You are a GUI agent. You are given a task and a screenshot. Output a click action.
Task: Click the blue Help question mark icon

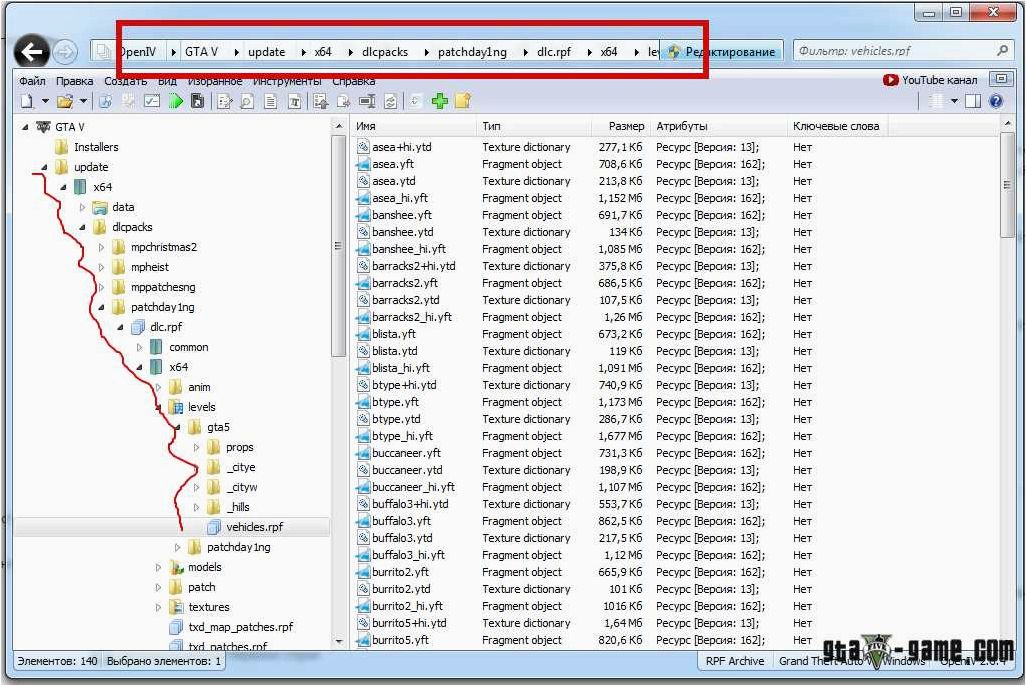coord(996,101)
